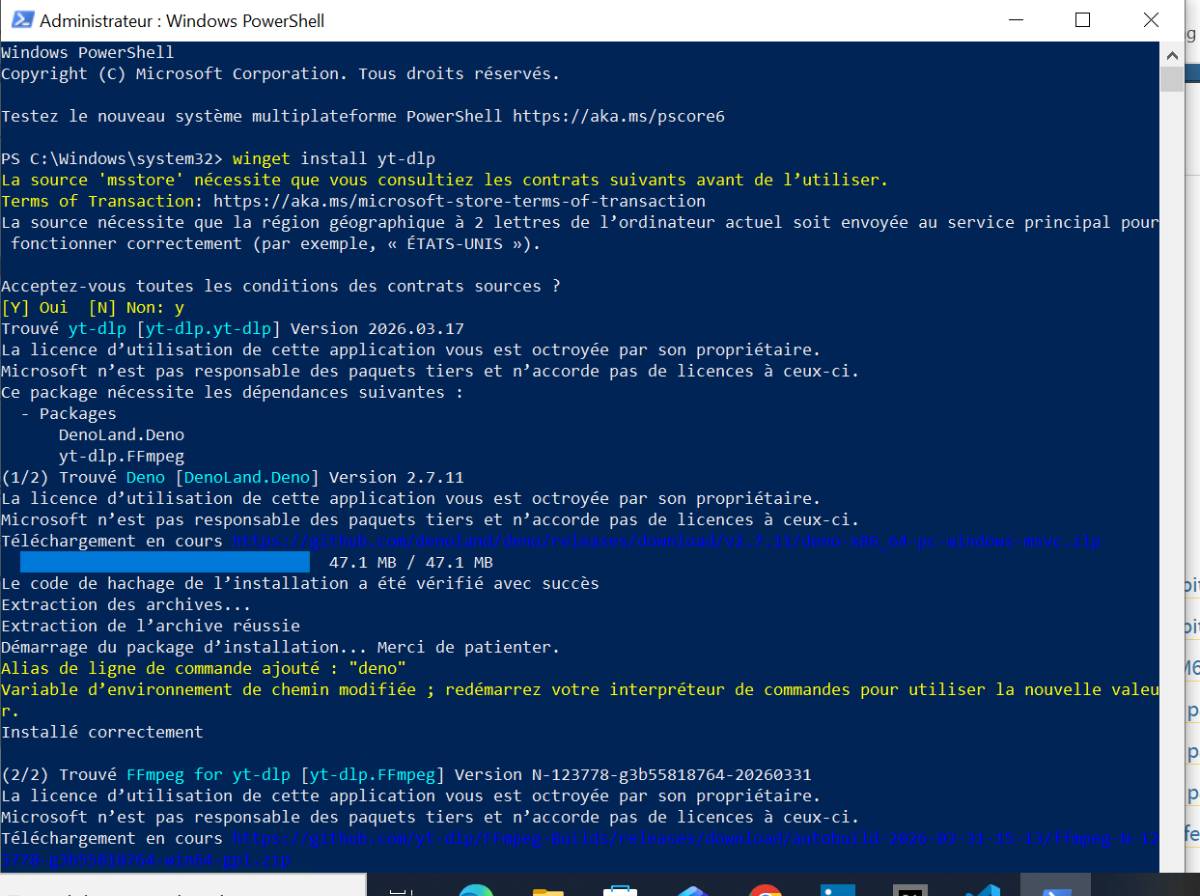The width and height of the screenshot is (1200, 896).
Task: Click the Deno zip download URL
Action: click(665, 541)
